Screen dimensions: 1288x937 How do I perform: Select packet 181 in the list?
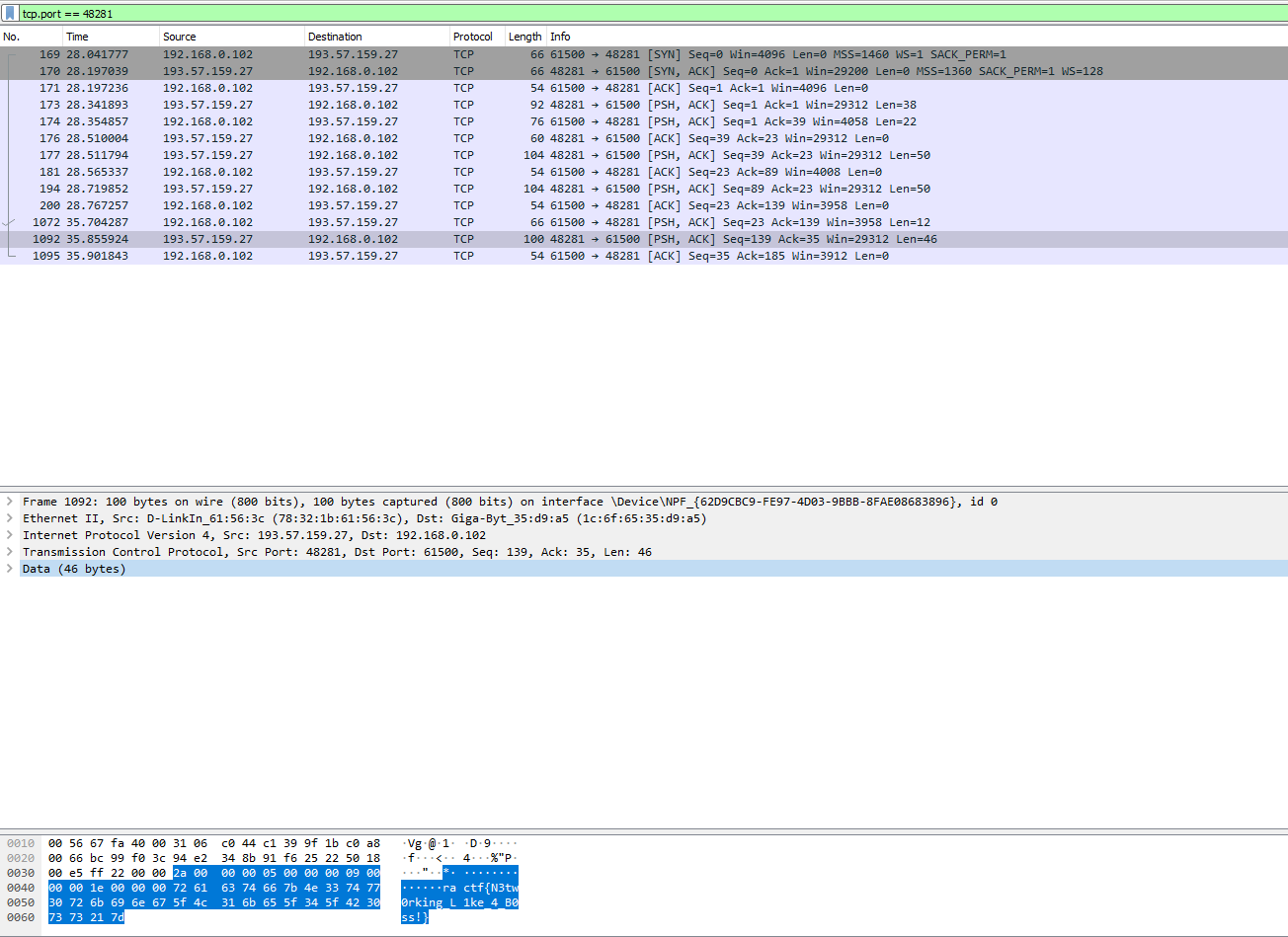point(644,172)
